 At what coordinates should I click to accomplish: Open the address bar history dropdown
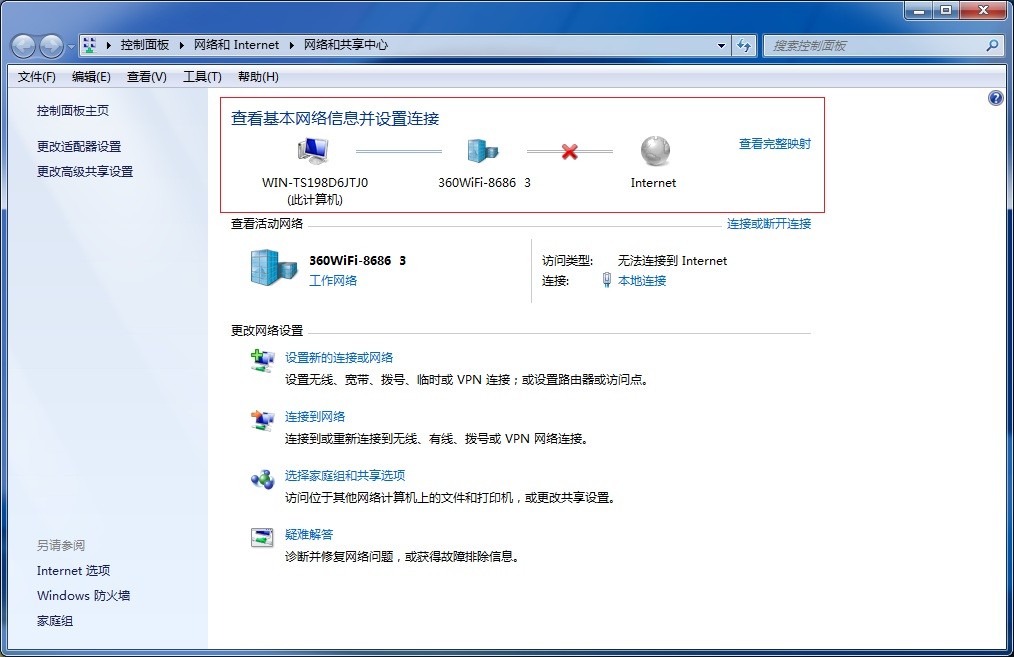(x=721, y=45)
